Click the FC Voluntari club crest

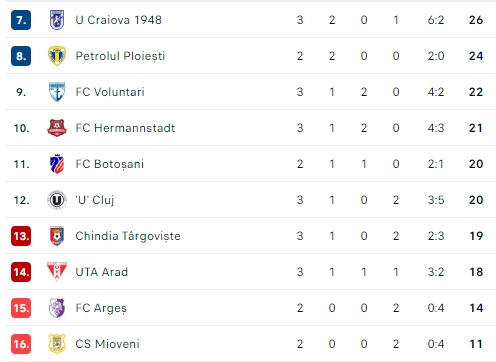(57, 92)
